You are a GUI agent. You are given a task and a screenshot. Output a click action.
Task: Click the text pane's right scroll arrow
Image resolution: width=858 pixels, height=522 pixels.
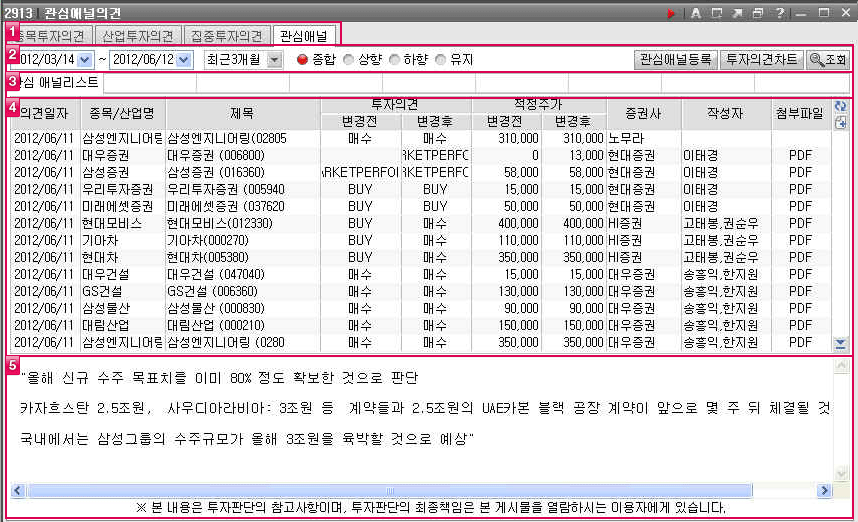824,490
